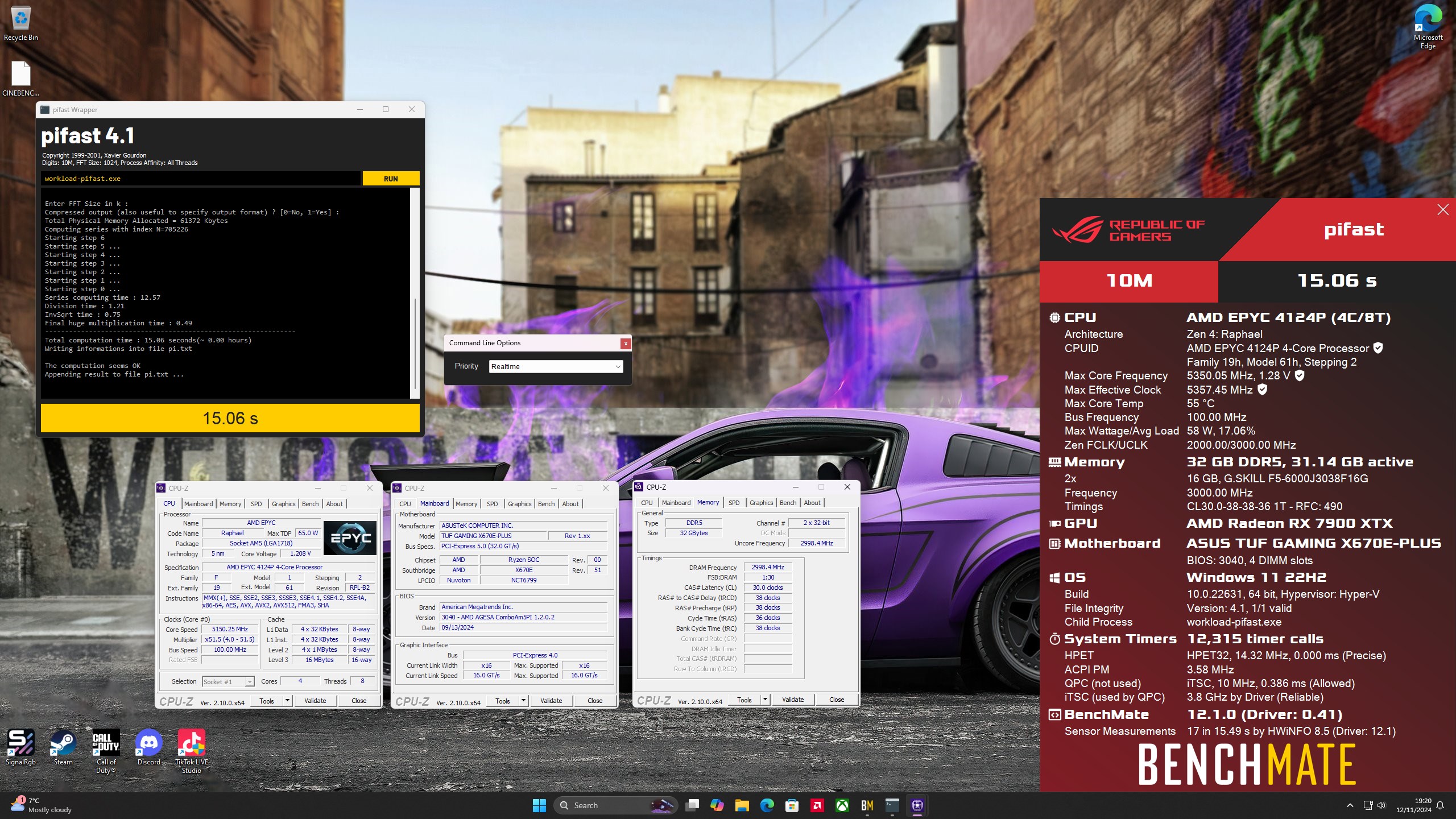Viewport: 1456px width, 819px height.
Task: Close the Command Line Options dialog
Action: tap(626, 343)
